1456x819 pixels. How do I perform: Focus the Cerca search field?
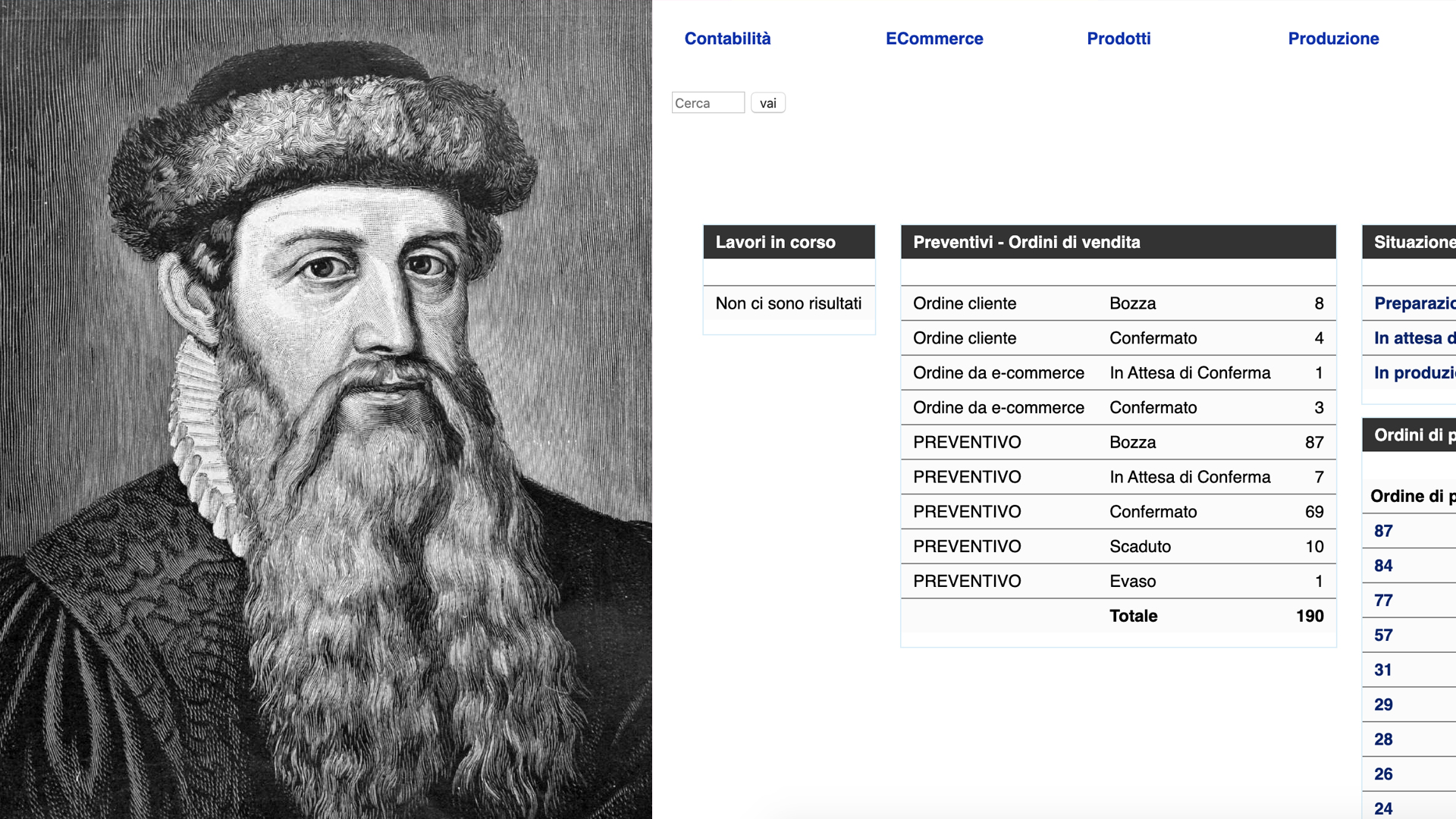708,103
